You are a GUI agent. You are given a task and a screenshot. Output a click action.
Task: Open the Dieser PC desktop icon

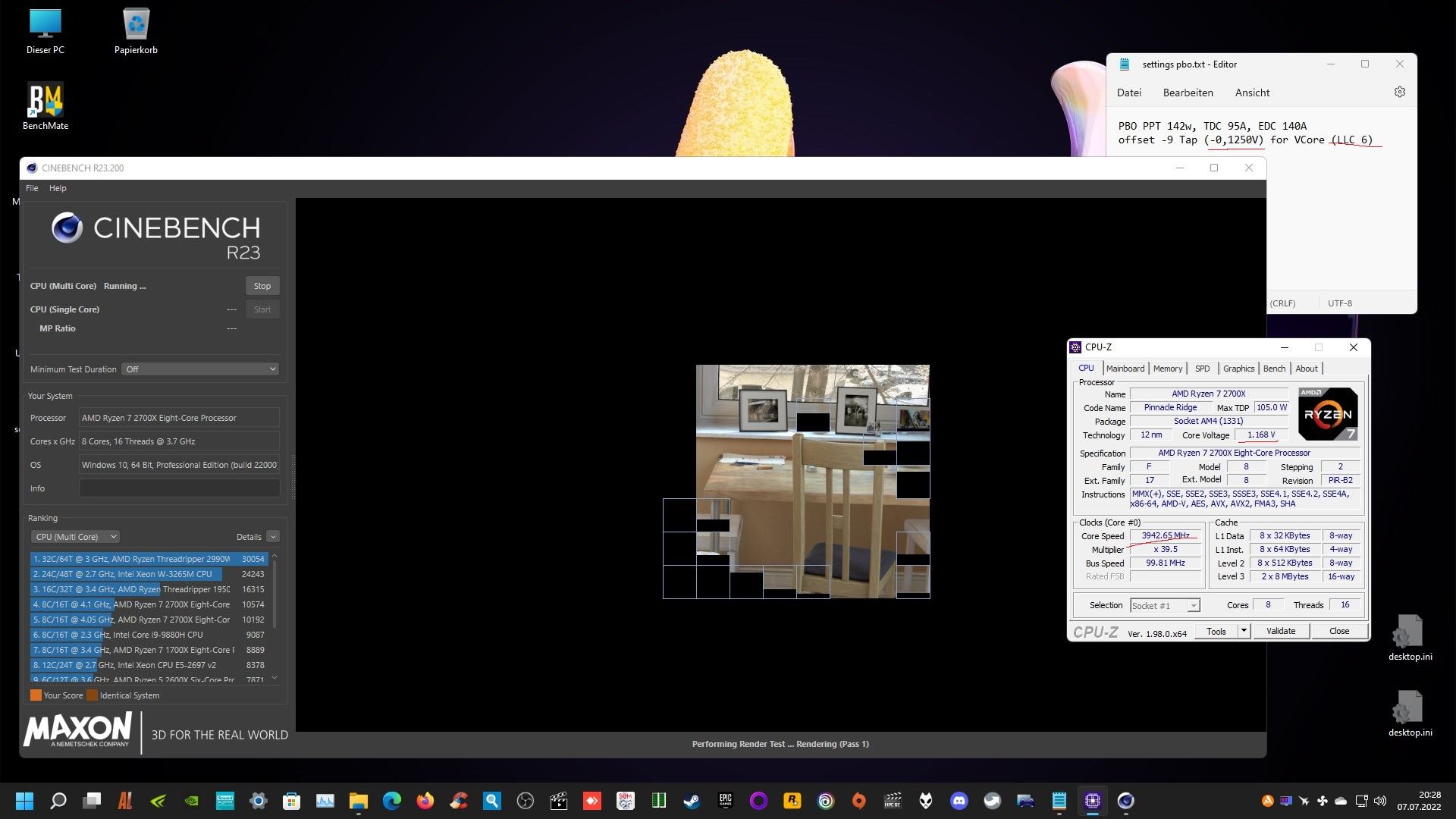coord(45,31)
